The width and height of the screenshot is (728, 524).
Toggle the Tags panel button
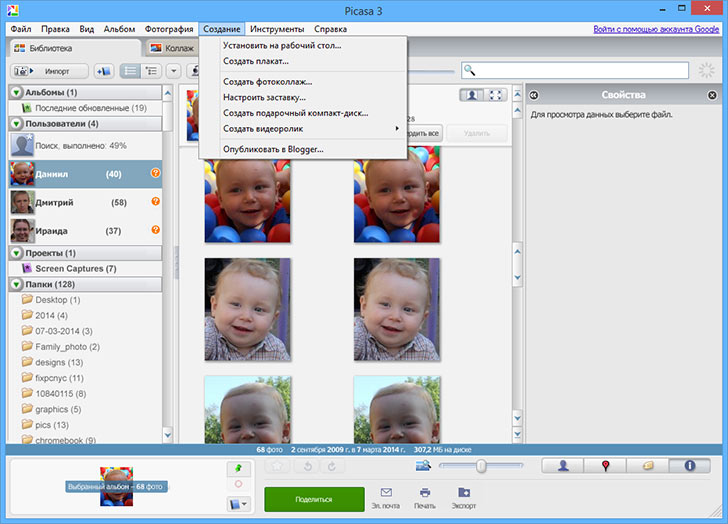[647, 466]
